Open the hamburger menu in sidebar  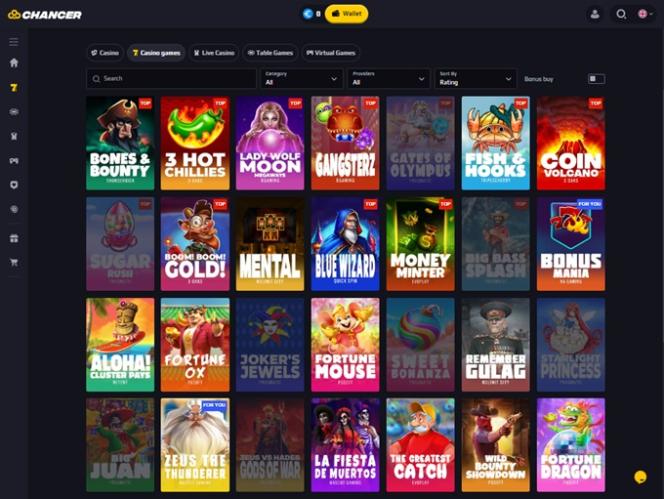[14, 42]
